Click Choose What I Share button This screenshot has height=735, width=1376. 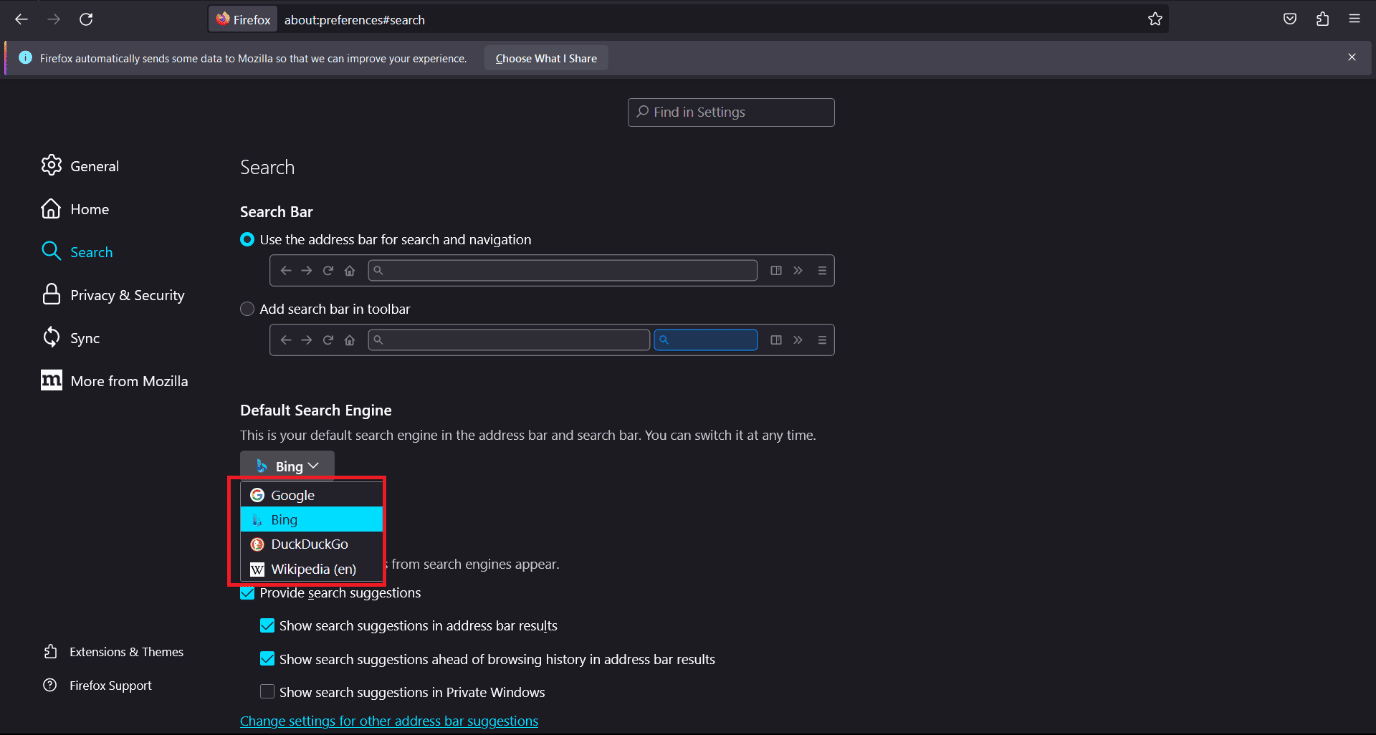point(546,58)
